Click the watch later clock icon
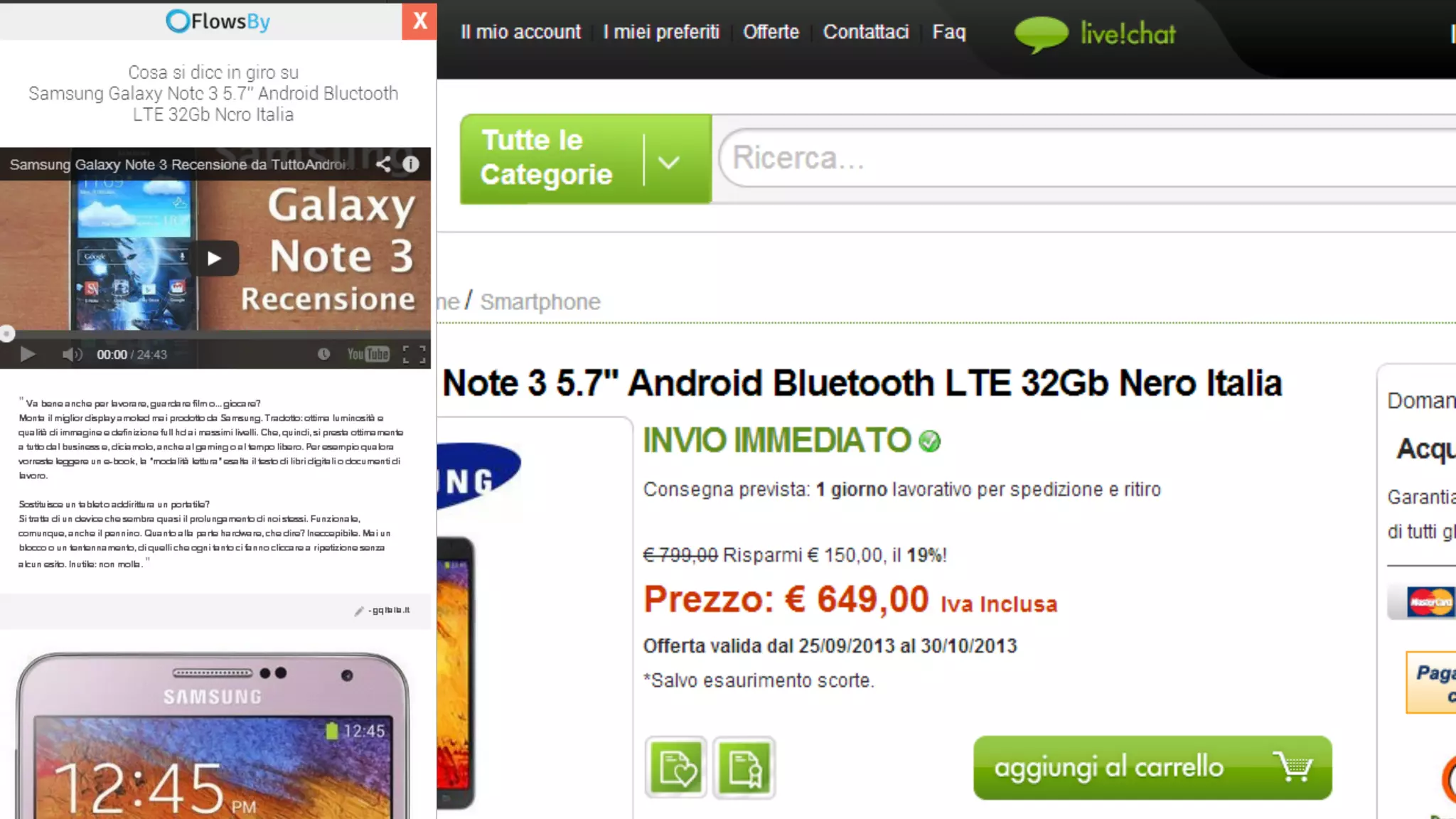This screenshot has width=1456, height=819. 323,354
